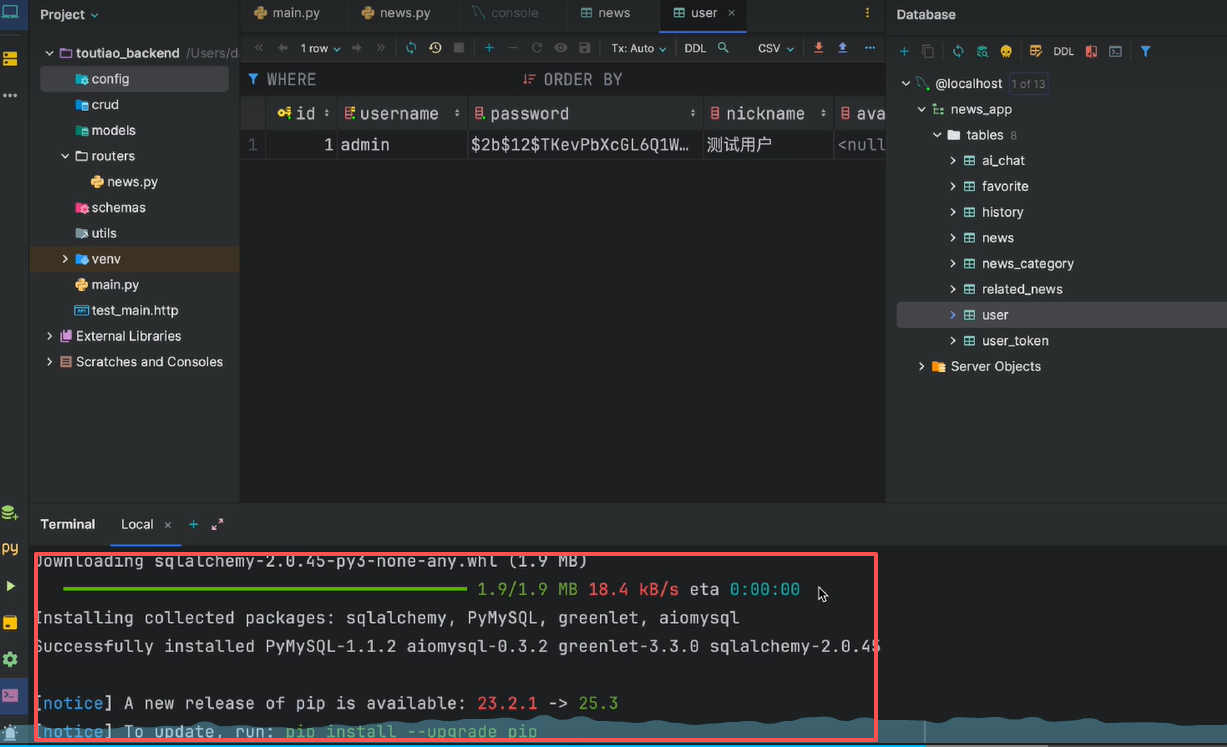The width and height of the screenshot is (1227, 747).
Task: Click the '1 of 13' schemas badge
Action: tap(1029, 84)
